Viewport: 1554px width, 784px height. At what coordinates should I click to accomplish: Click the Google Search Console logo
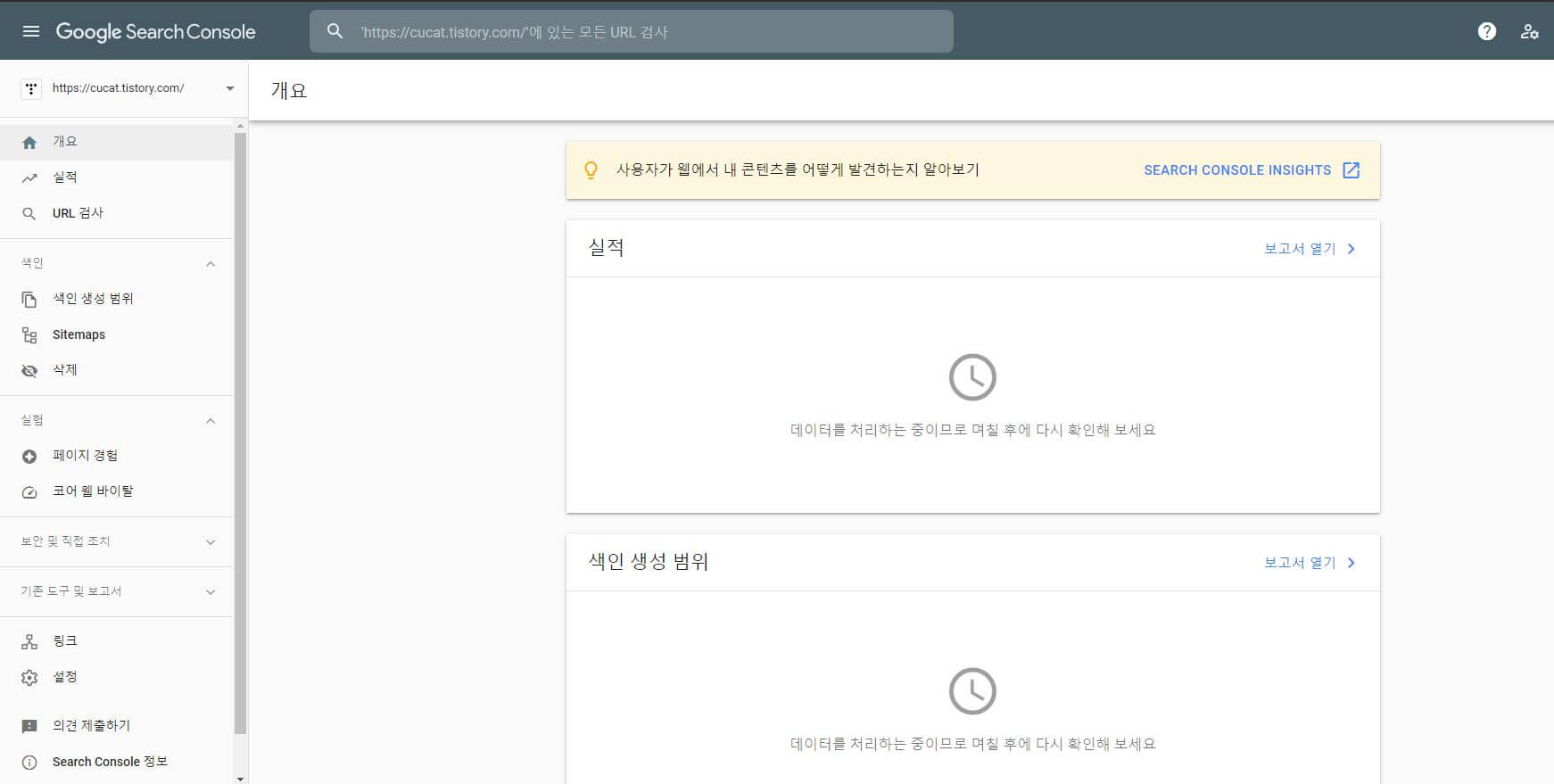[x=155, y=32]
